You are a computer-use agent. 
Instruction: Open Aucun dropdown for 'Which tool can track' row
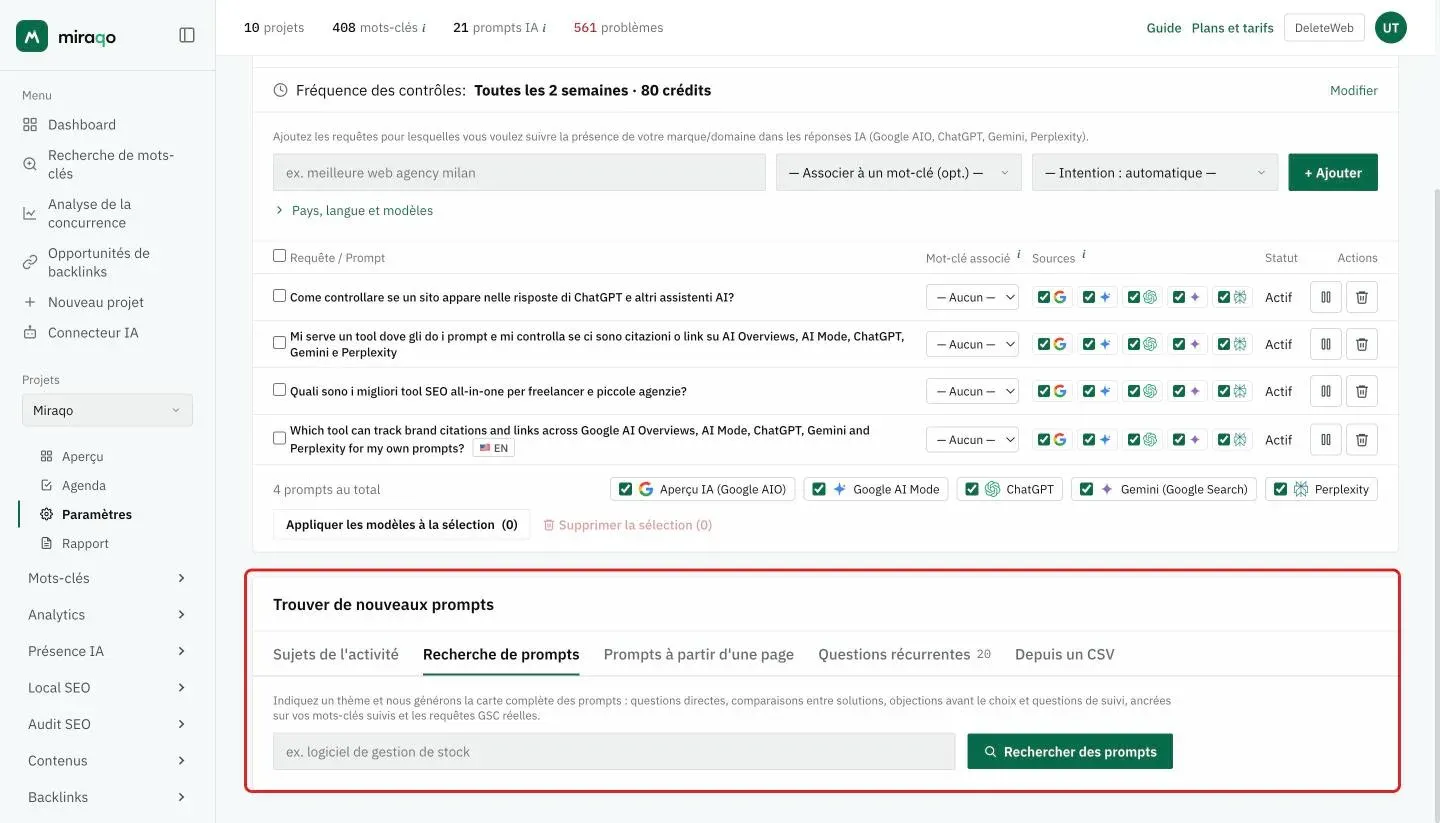(972, 439)
